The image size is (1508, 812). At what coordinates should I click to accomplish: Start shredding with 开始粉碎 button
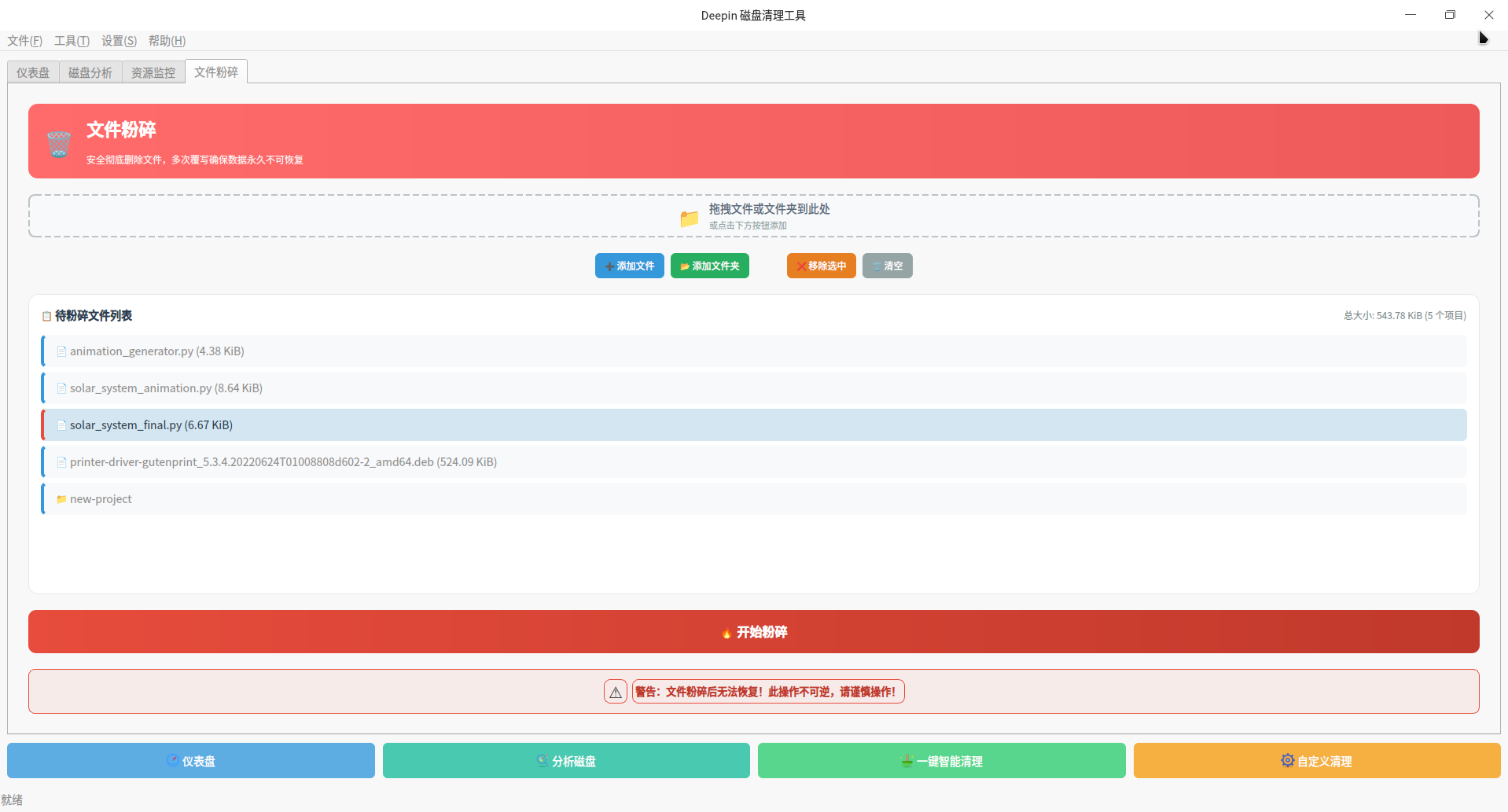(x=754, y=632)
